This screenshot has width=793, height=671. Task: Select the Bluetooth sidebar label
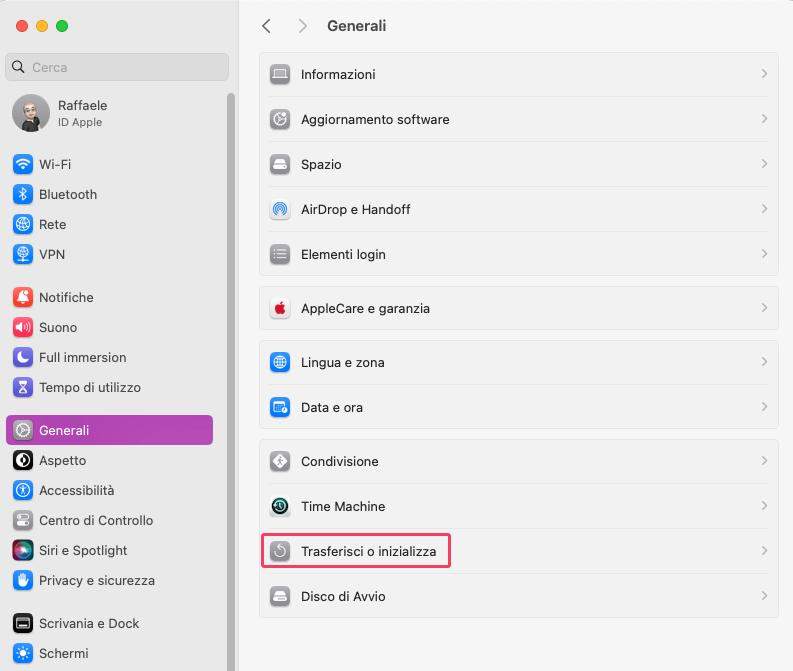pos(68,194)
